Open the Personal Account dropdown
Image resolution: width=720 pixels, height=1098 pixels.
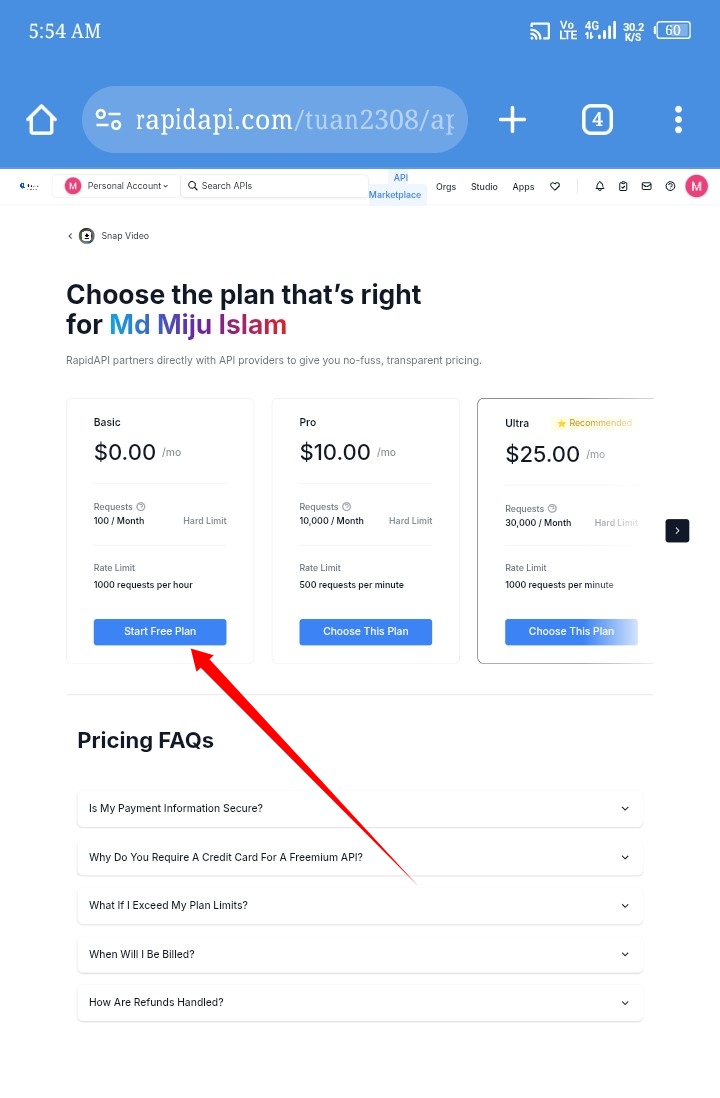pyautogui.click(x=117, y=186)
